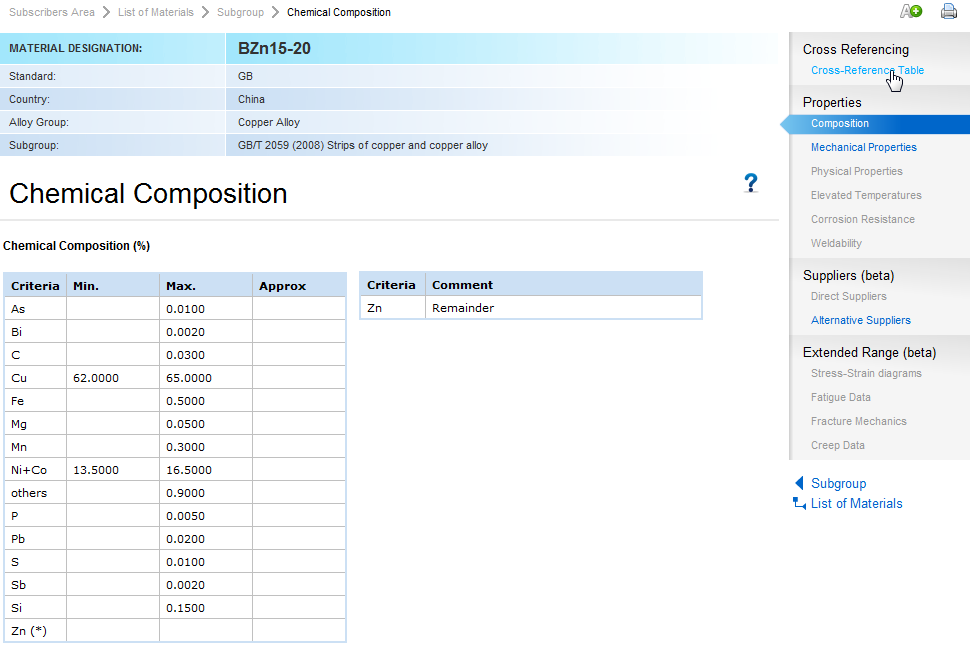The width and height of the screenshot is (970, 647).
Task: Select Physical Properties in sidebar
Action: click(856, 171)
